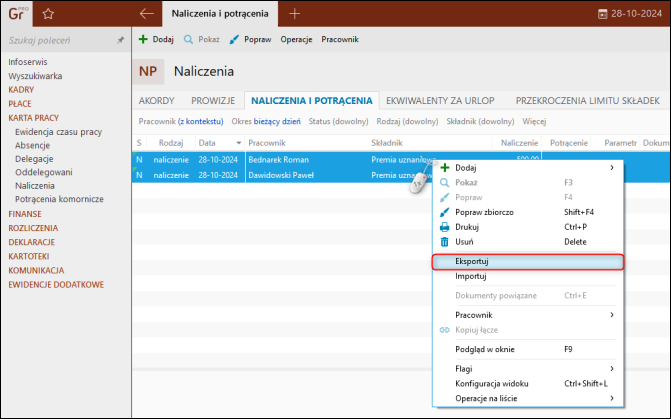The image size is (671, 419).
Task: Click the magnifier icon beside Pokaż in context menu
Action: 445,183
